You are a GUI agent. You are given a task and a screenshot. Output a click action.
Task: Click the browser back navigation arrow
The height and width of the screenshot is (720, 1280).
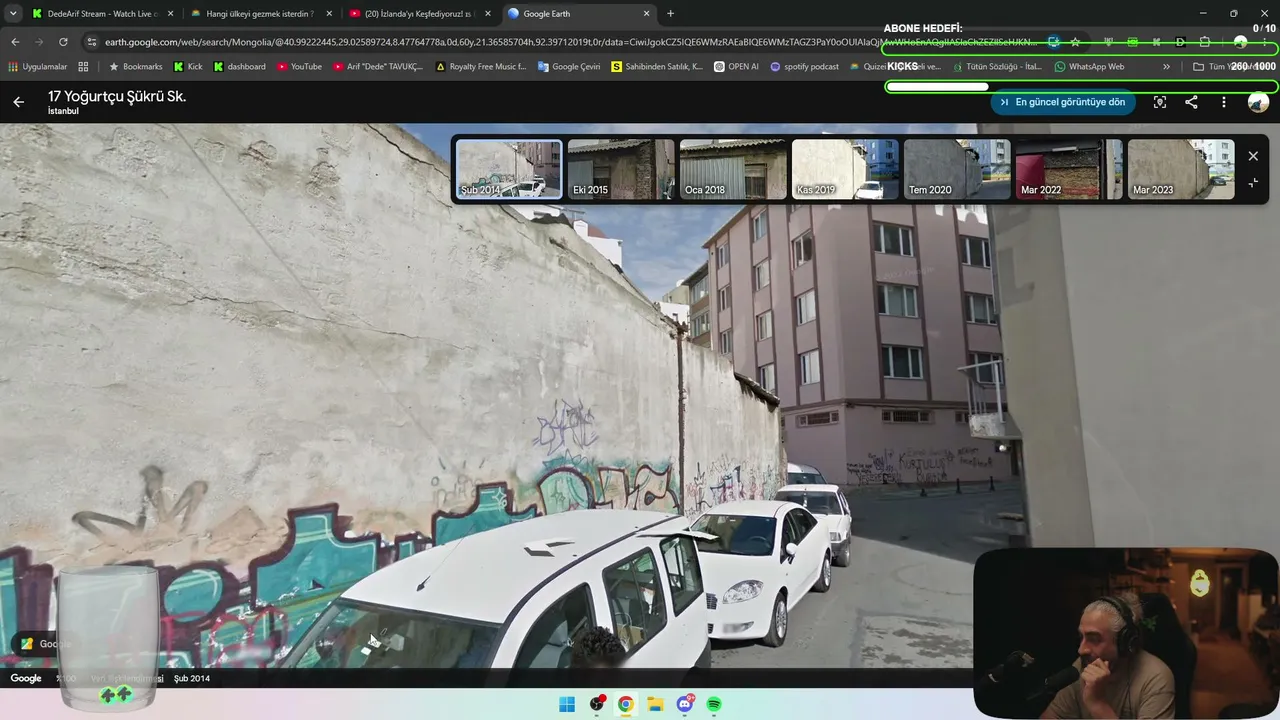point(15,42)
